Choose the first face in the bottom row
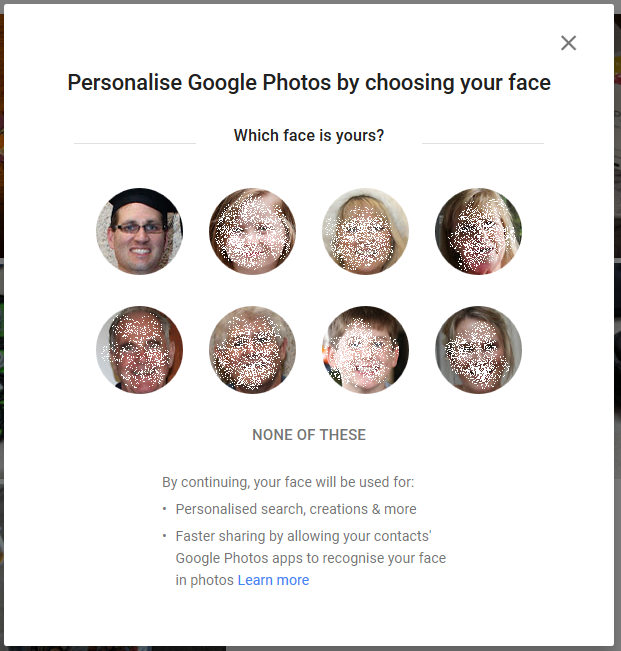The width and height of the screenshot is (621, 651). (139, 349)
